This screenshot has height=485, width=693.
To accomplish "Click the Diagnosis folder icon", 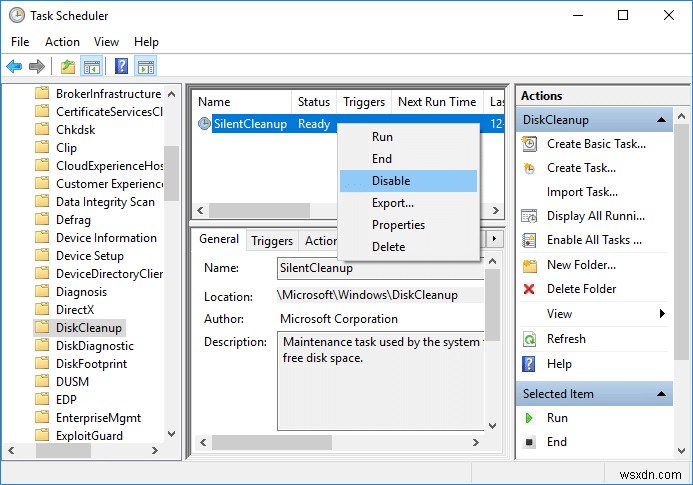I will click(x=42, y=291).
